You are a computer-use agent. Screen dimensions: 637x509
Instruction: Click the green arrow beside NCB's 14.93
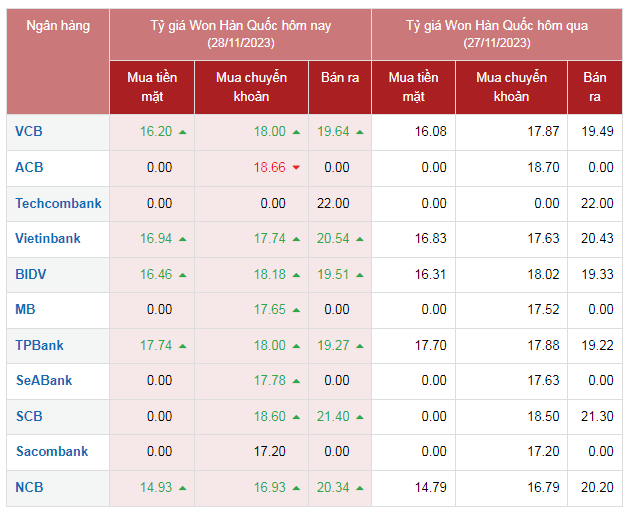(183, 488)
